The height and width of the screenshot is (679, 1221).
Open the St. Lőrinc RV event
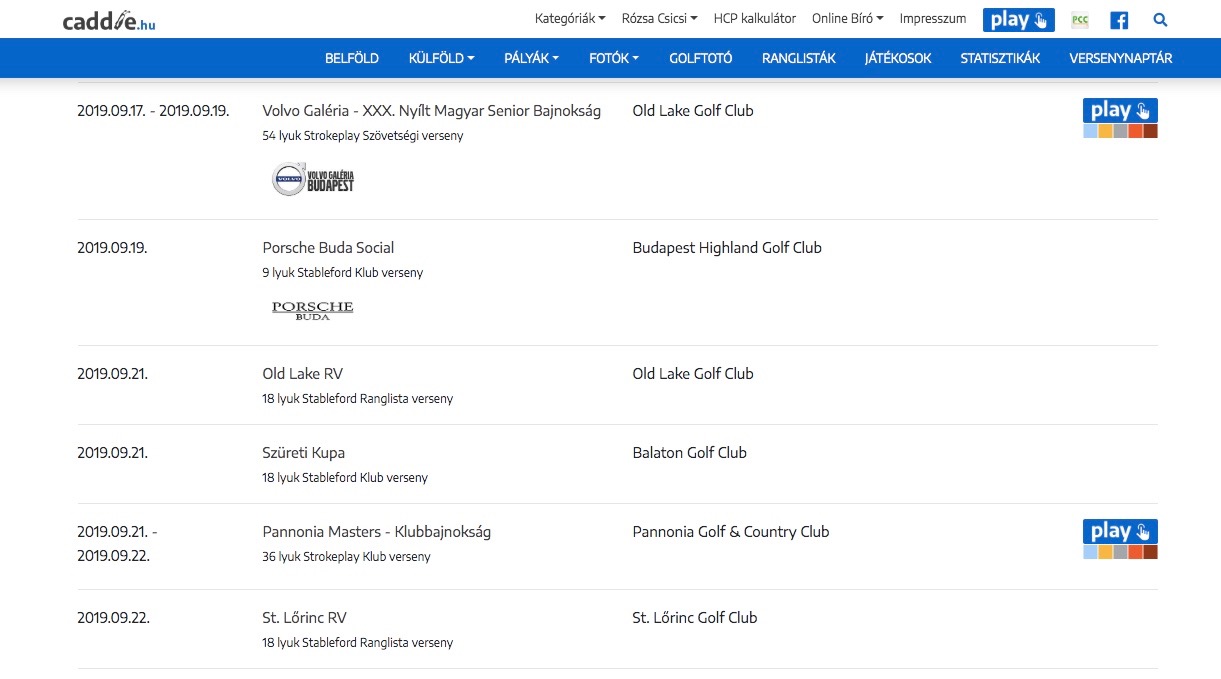305,618
